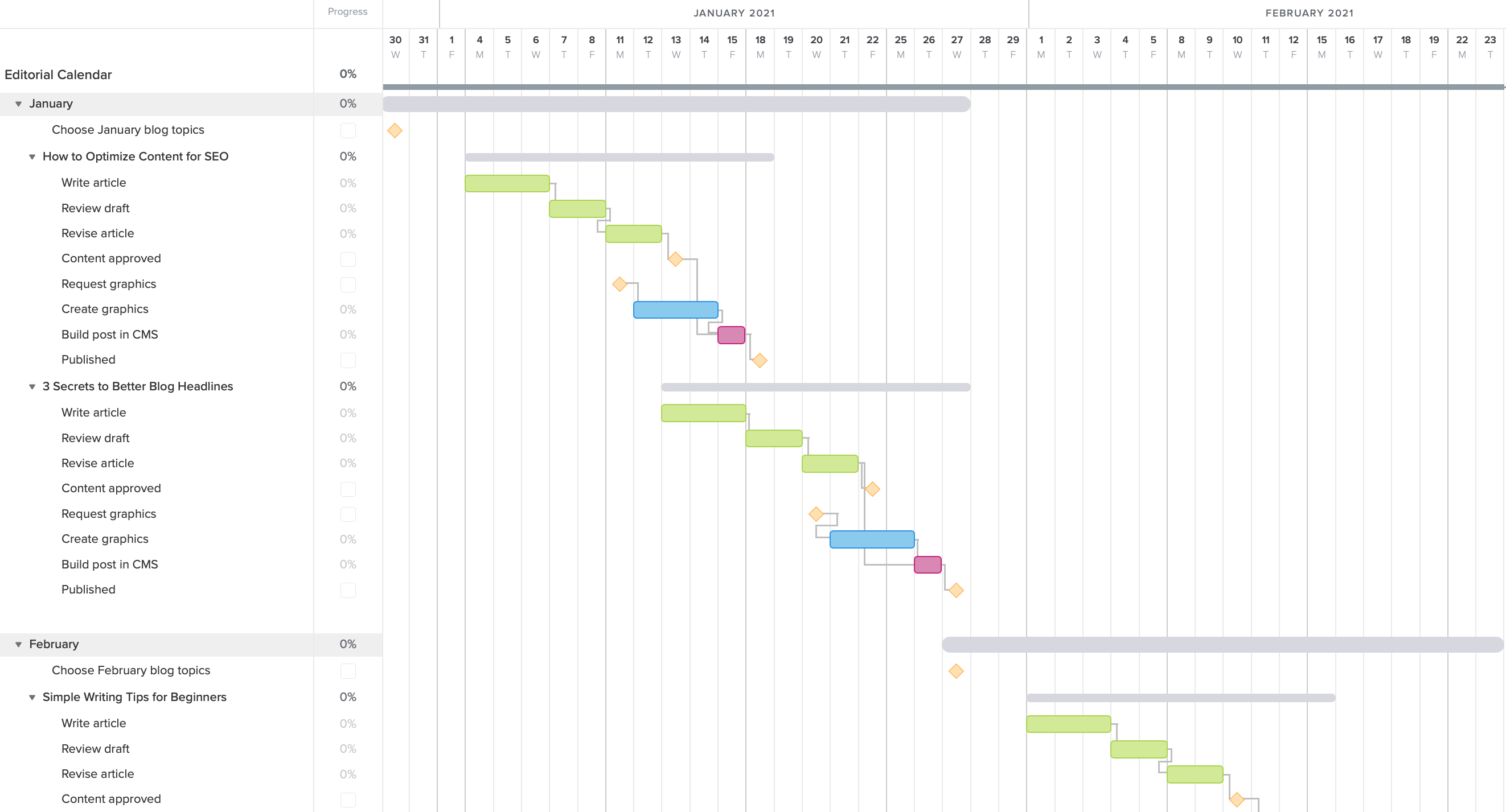The height and width of the screenshot is (812, 1506).
Task: Click date column 18 M in January
Action: click(760, 47)
